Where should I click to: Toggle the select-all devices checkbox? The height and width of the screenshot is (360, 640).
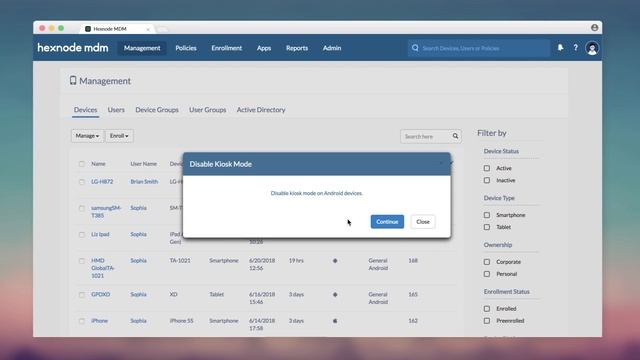82,164
